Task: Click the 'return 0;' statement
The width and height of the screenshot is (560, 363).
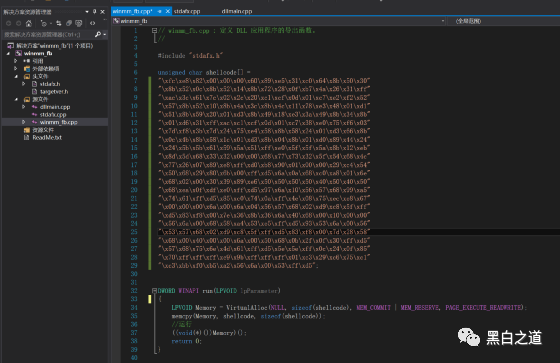Action: 186,341
